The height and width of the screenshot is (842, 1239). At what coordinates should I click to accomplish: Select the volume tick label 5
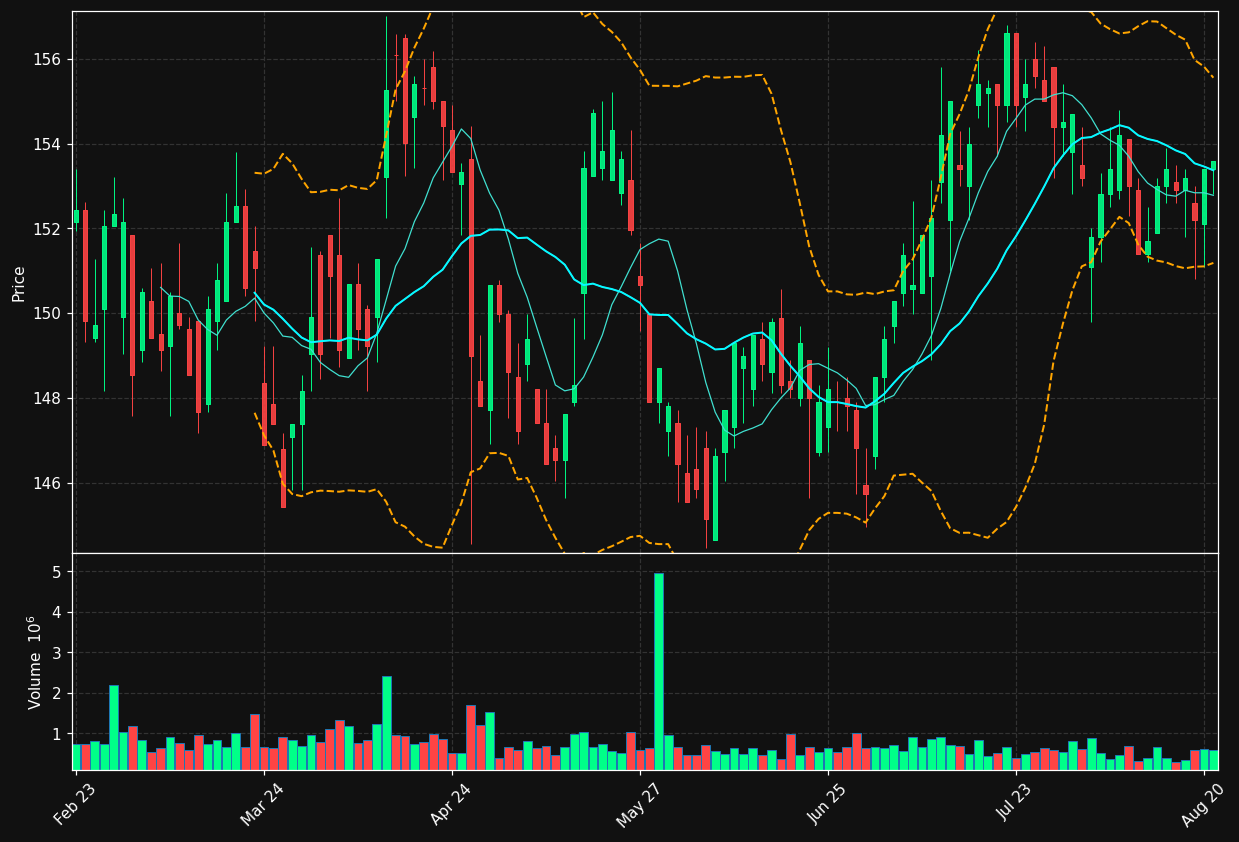tap(57, 572)
